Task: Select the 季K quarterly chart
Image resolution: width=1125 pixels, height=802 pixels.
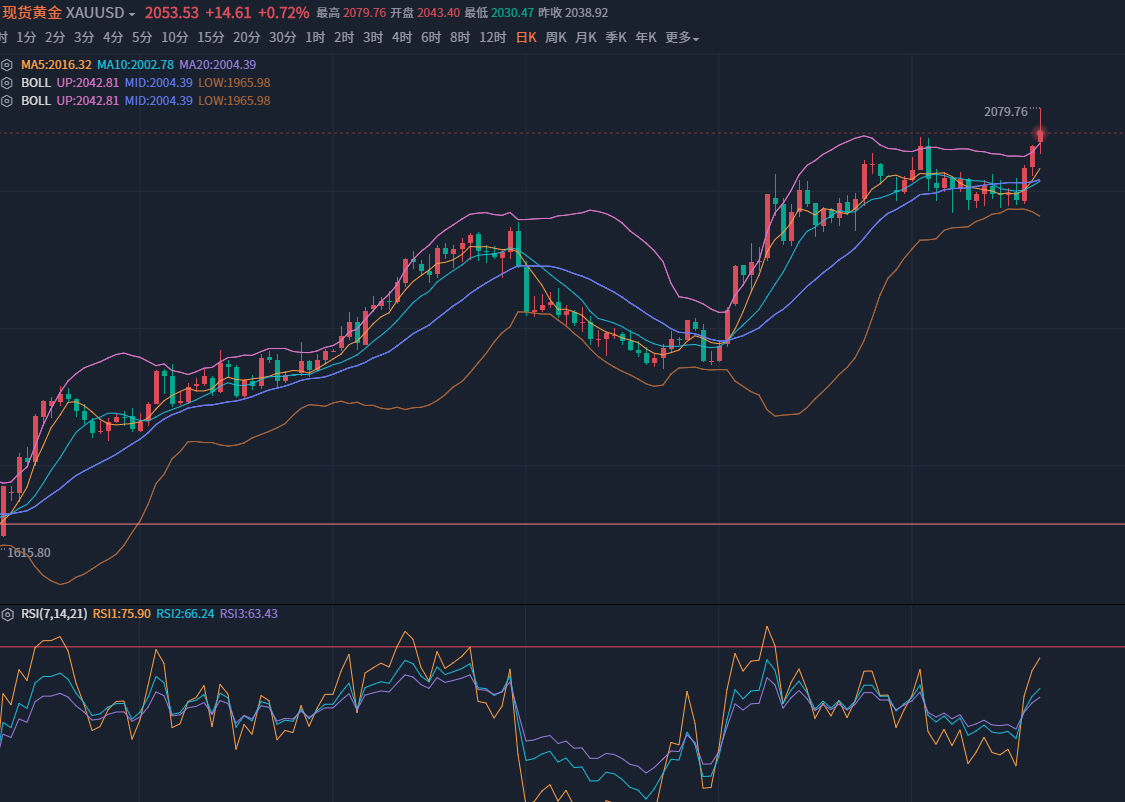Action: 616,37
